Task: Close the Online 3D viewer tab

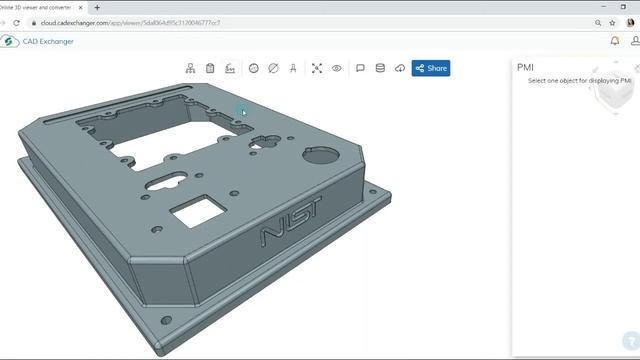Action: pos(80,7)
